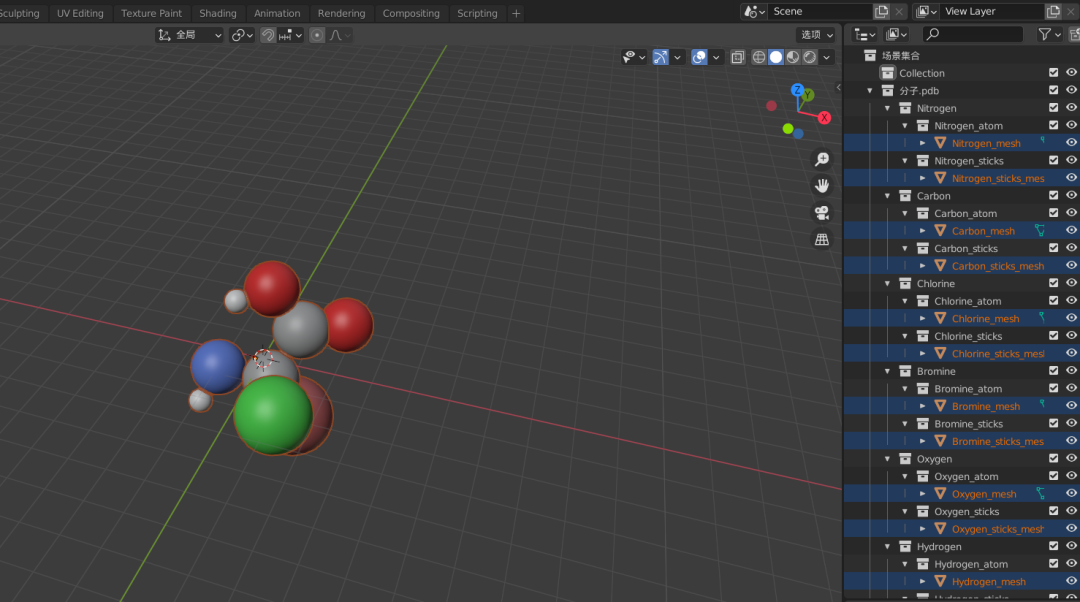Toggle viewport overlays icon

[699, 57]
